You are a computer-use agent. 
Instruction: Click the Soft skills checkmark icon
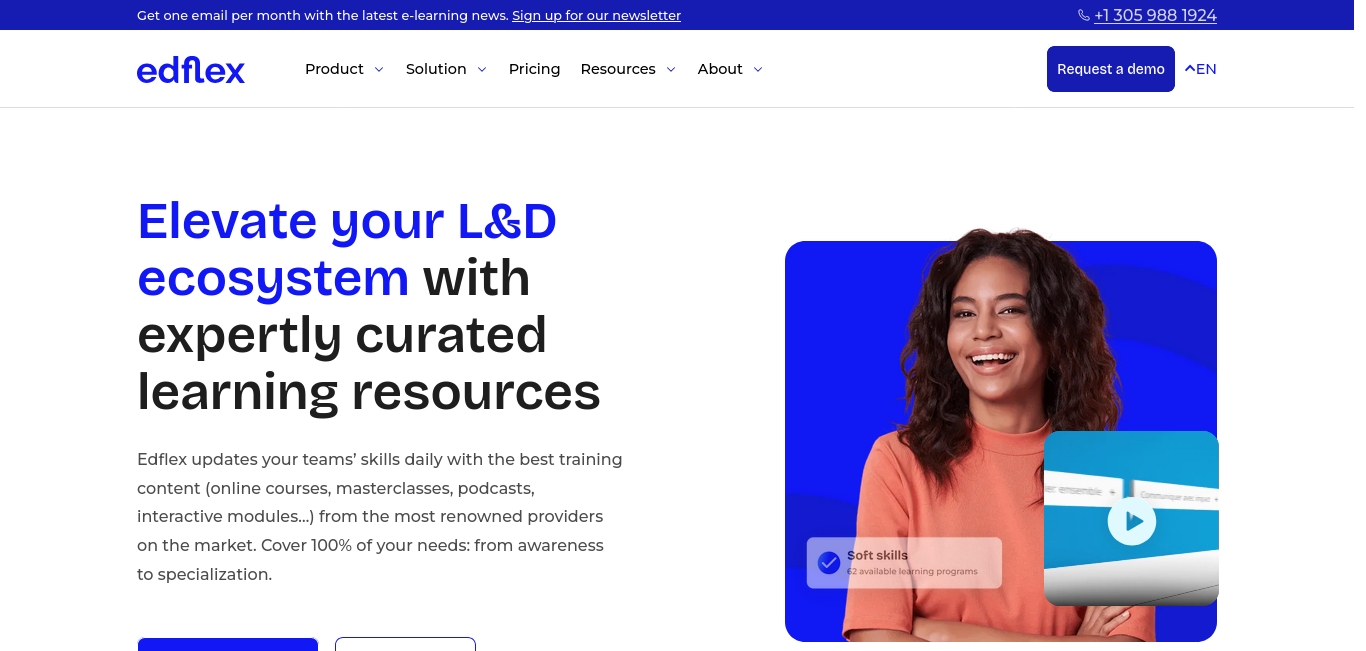829,563
